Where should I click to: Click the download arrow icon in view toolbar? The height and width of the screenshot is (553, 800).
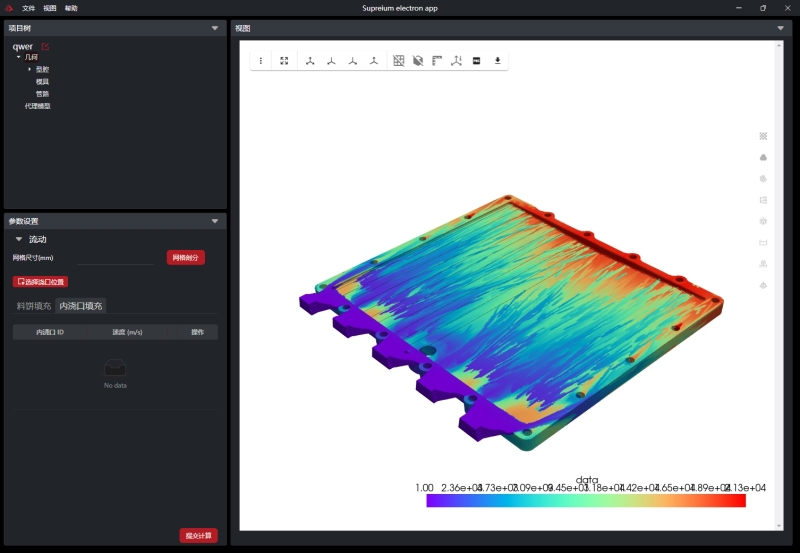[x=498, y=61]
